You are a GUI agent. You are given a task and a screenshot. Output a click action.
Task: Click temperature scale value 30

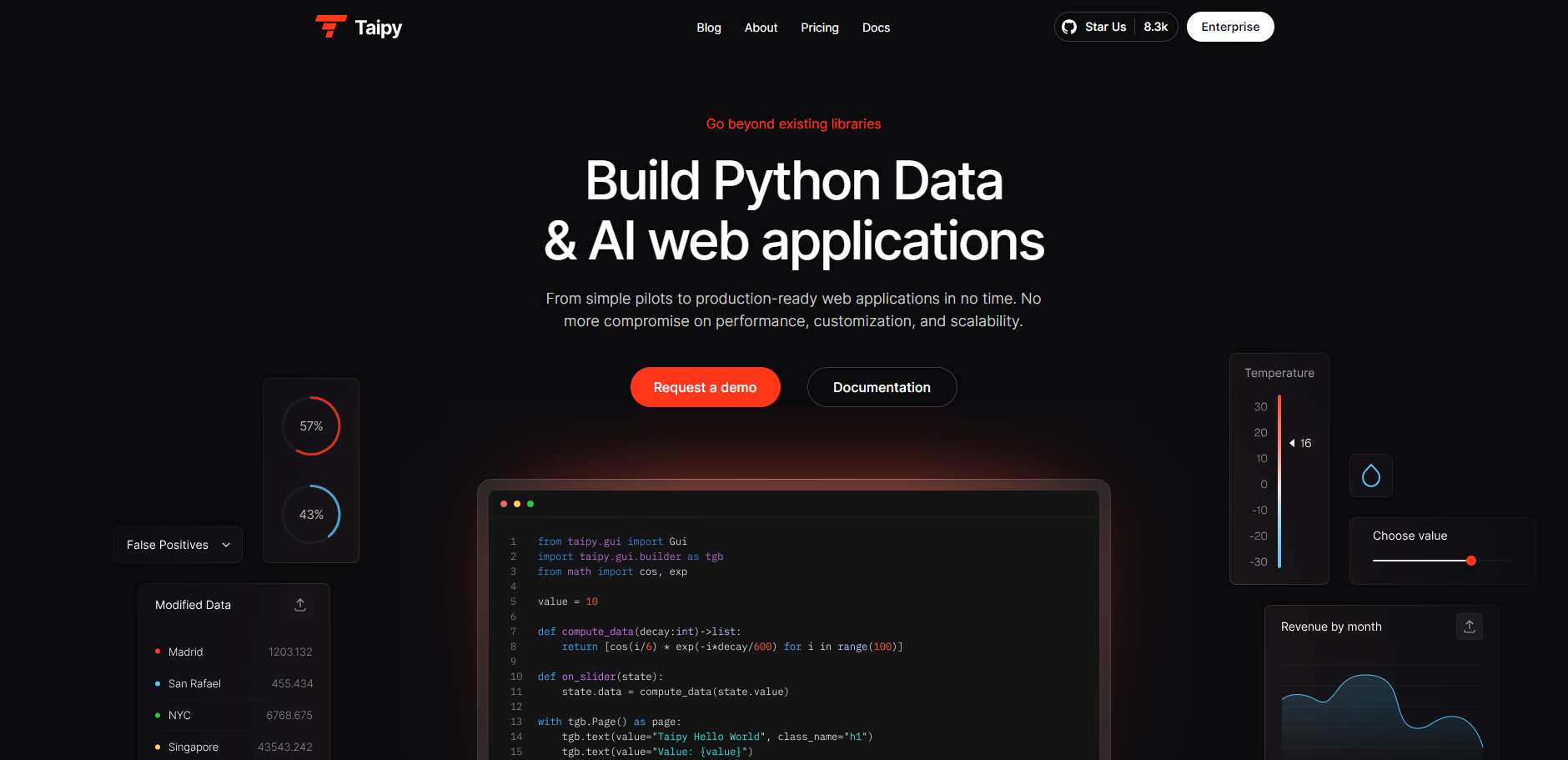click(x=1260, y=406)
